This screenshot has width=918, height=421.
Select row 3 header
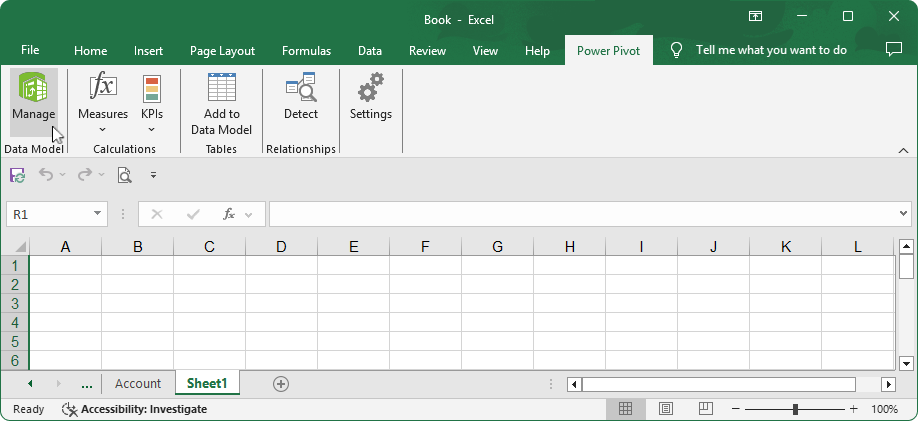point(15,303)
